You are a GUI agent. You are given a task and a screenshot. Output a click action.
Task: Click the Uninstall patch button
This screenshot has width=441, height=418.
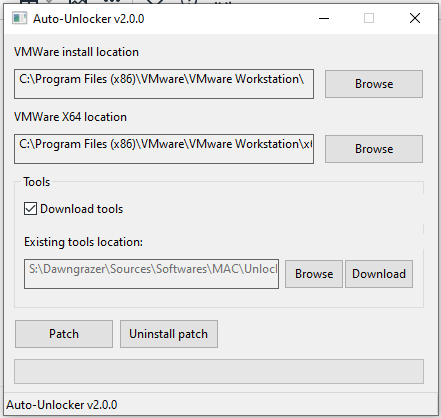coord(169,334)
